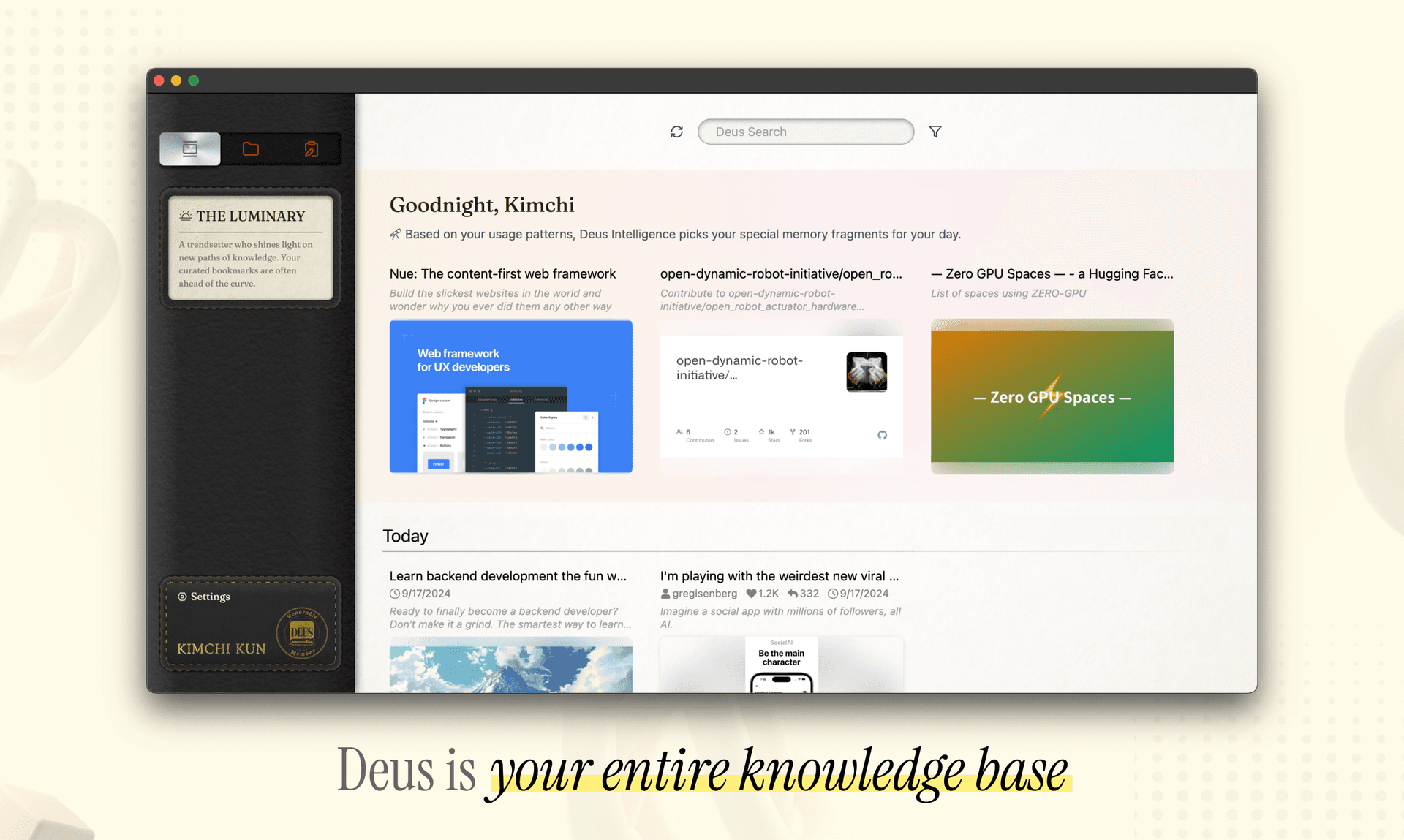Click the refresh/sync icon
Screen dimensions: 1404x840
point(677,132)
